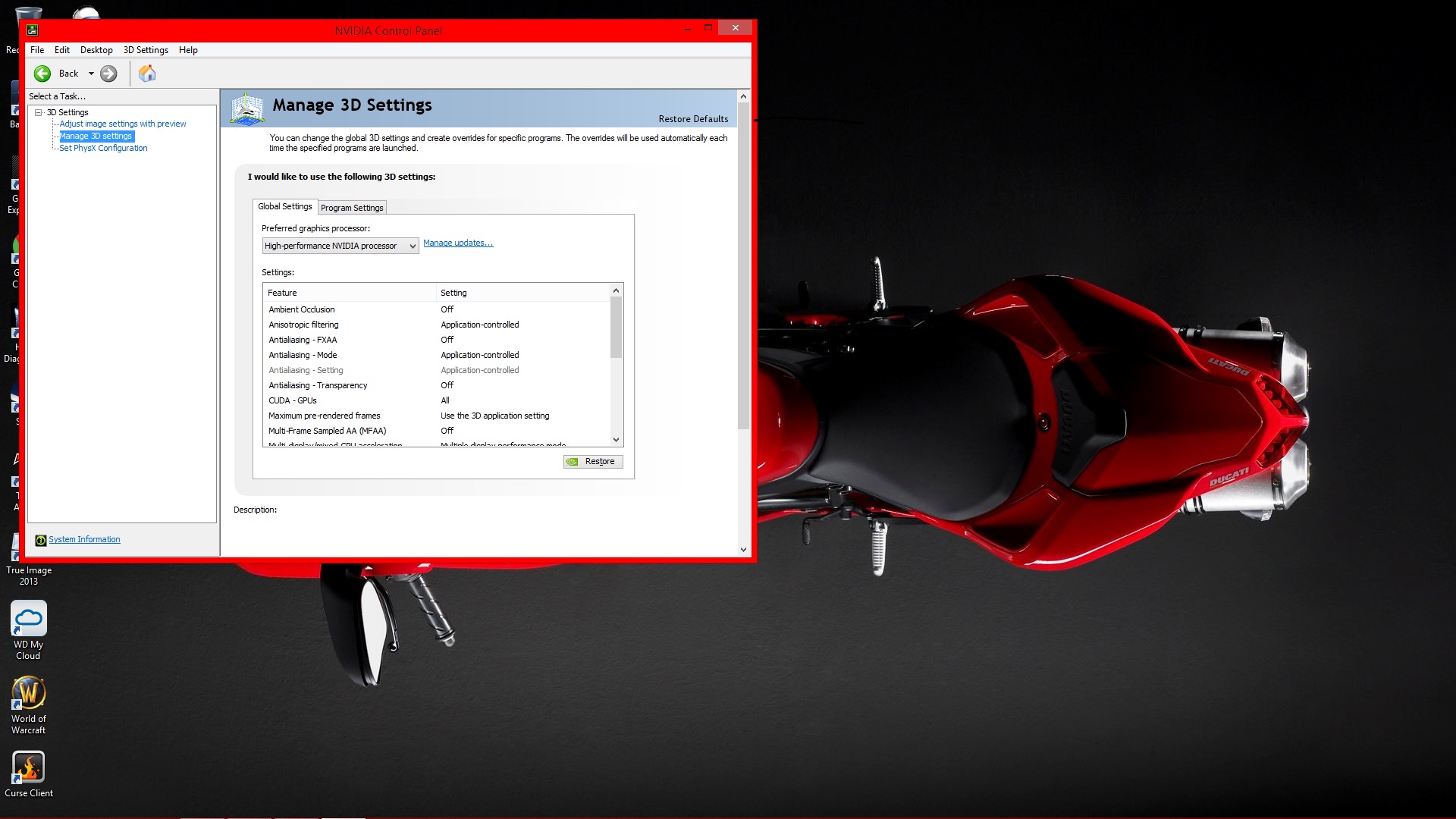
Task: Select the Global Settings tab
Action: click(284, 206)
